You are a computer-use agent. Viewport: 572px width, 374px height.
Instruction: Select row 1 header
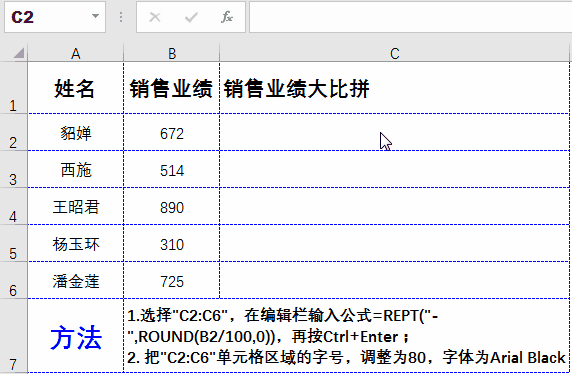pyautogui.click(x=13, y=88)
